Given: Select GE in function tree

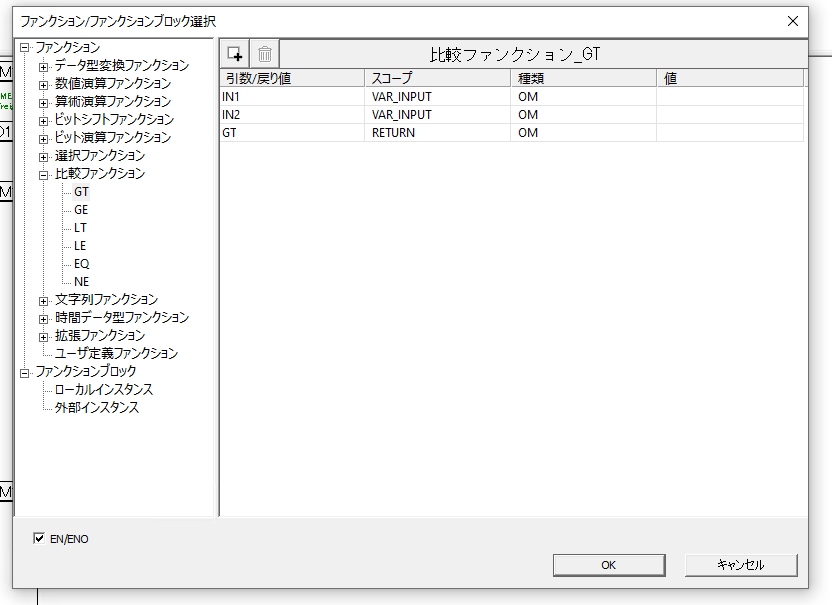Looking at the screenshot, I should [x=81, y=210].
